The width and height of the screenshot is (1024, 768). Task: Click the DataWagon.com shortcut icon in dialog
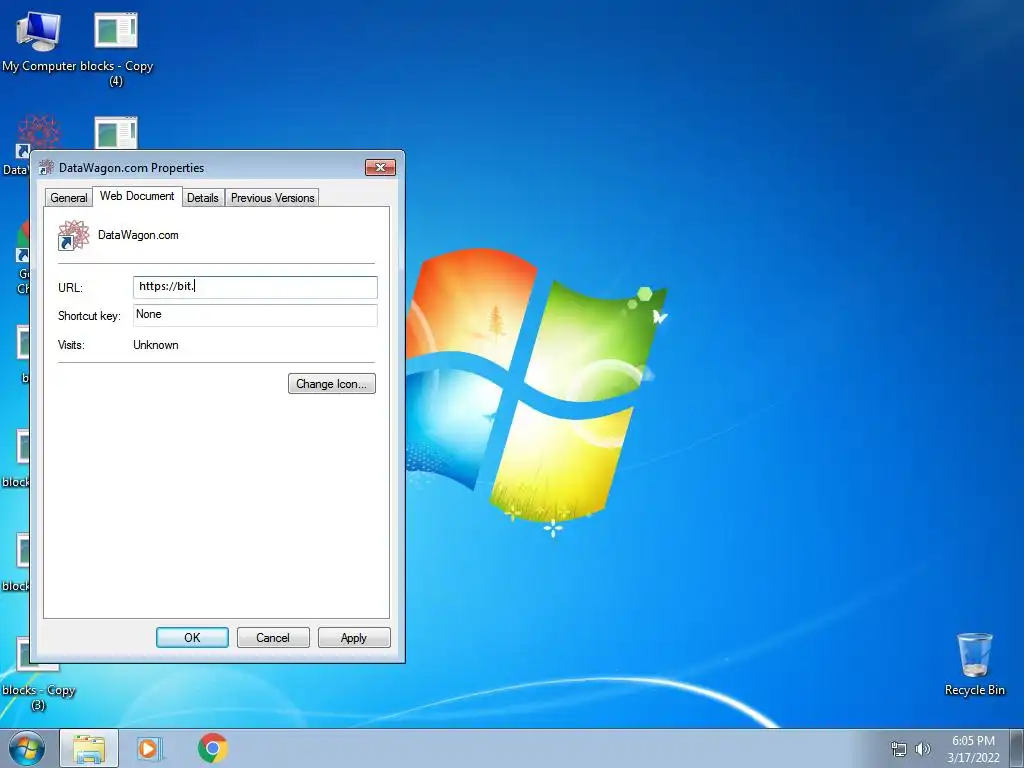coord(73,235)
